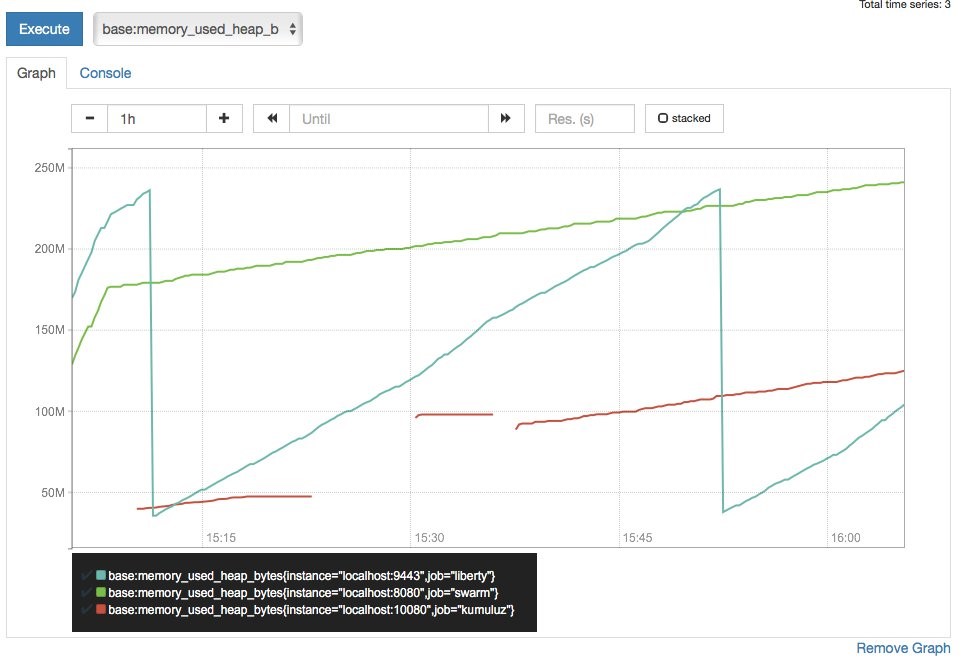Switch to the Console tab
The height and width of the screenshot is (663, 964).
[105, 73]
